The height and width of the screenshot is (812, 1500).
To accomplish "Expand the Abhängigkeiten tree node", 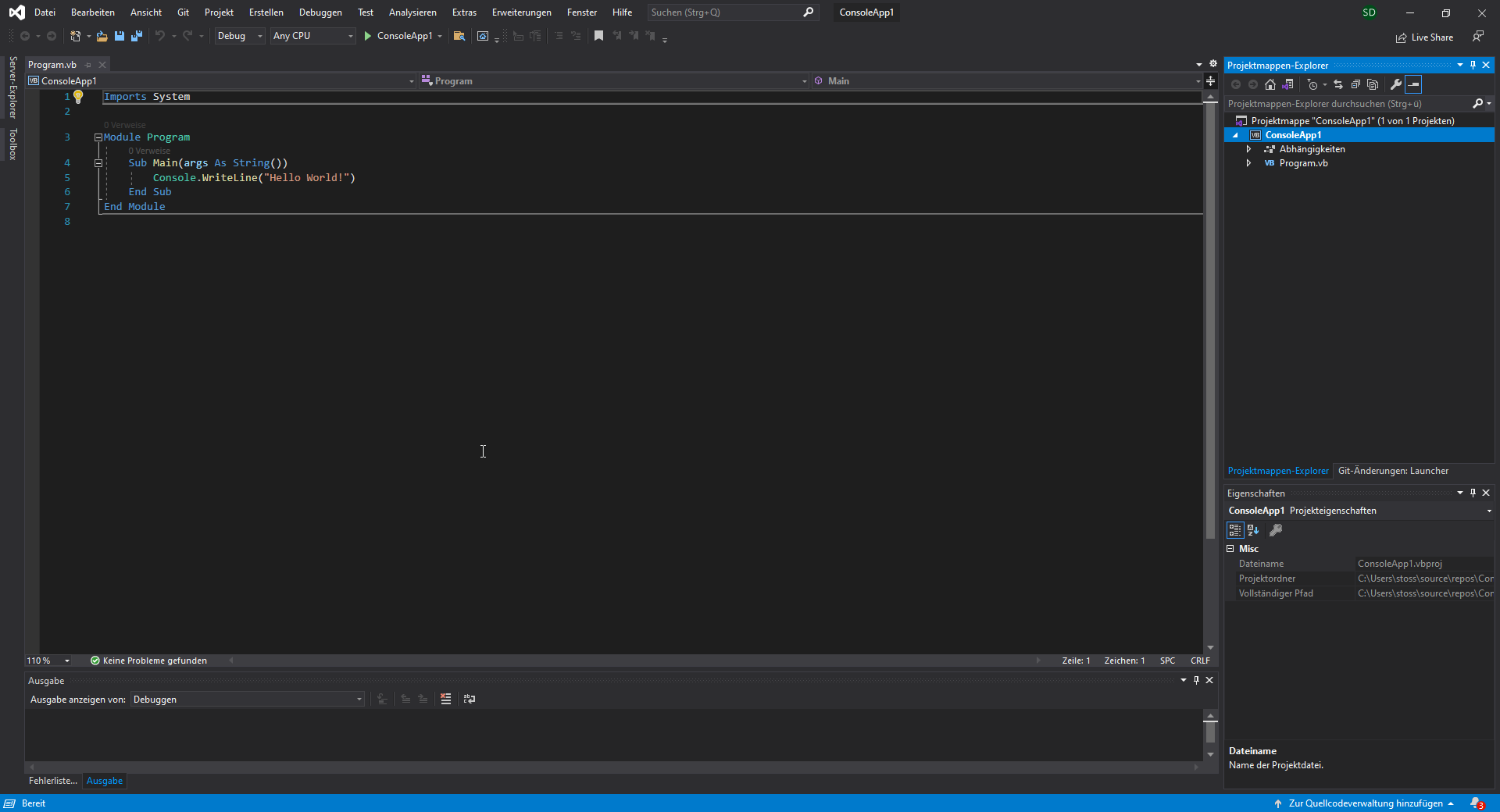I will click(1248, 149).
